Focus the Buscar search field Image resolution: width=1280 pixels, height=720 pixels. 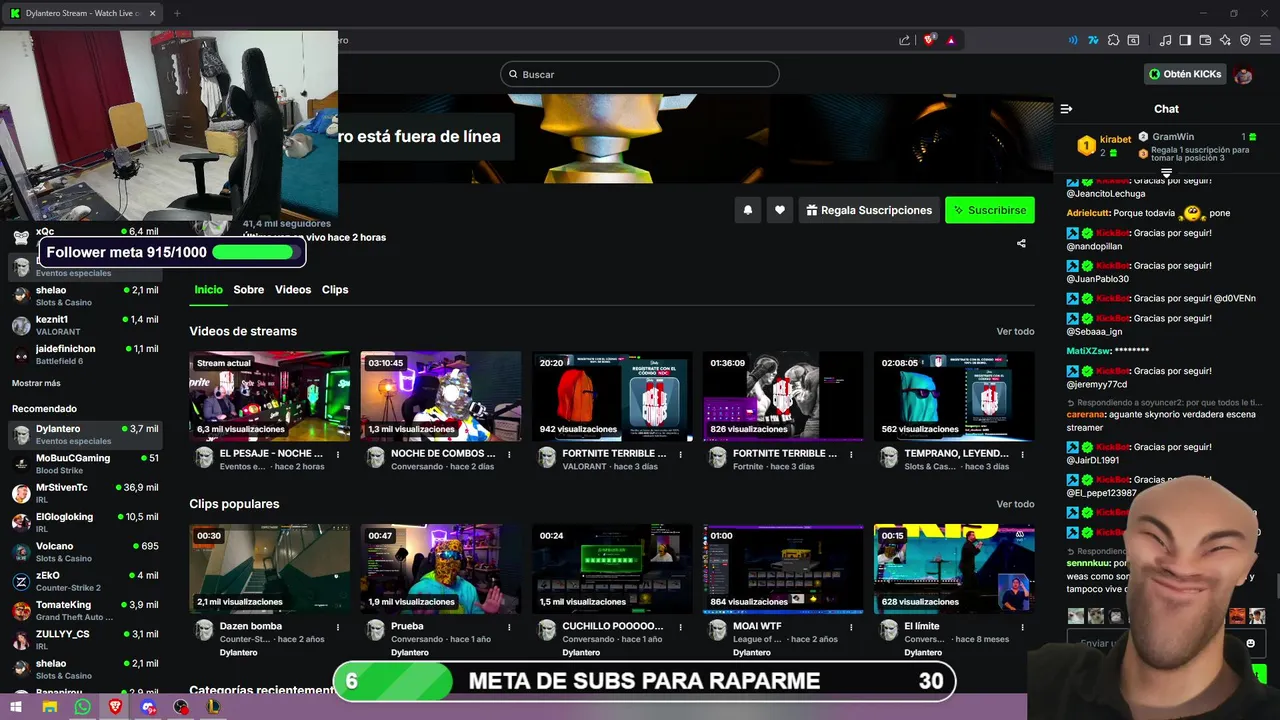(639, 74)
